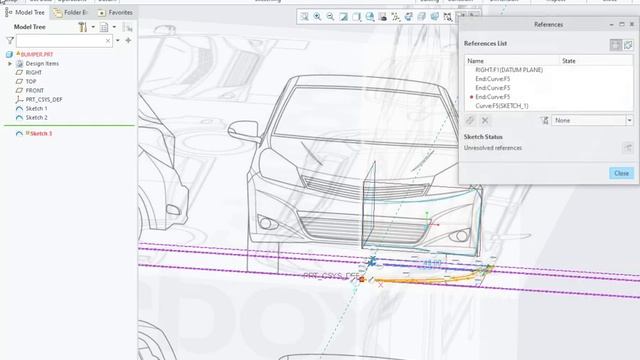Screen dimensions: 640x360
Task: Click the second icon right of References List
Action: (628, 44)
